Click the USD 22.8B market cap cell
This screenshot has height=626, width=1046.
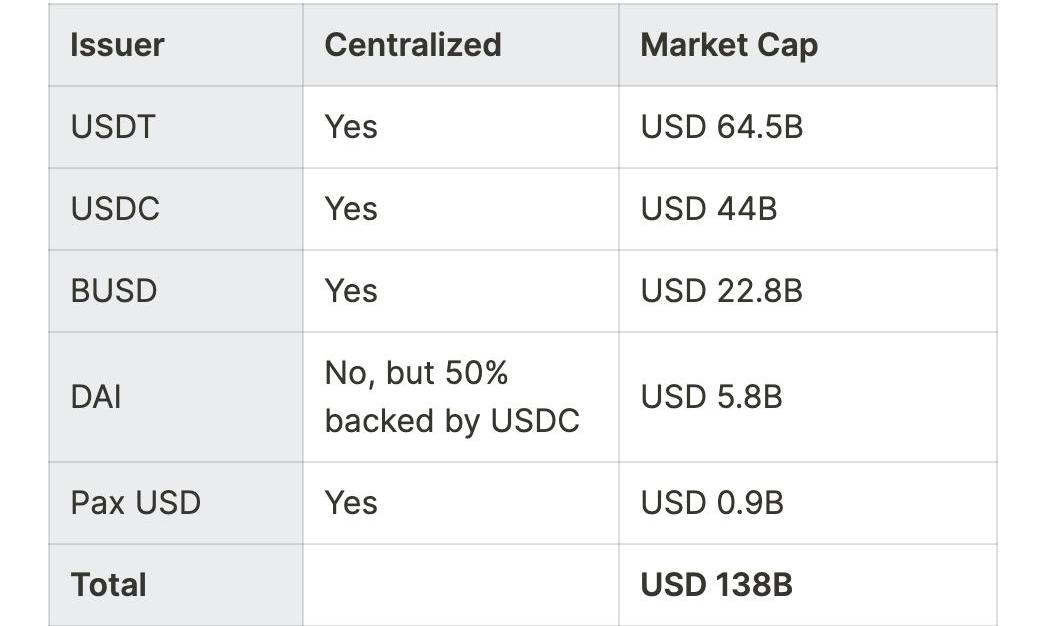(721, 291)
